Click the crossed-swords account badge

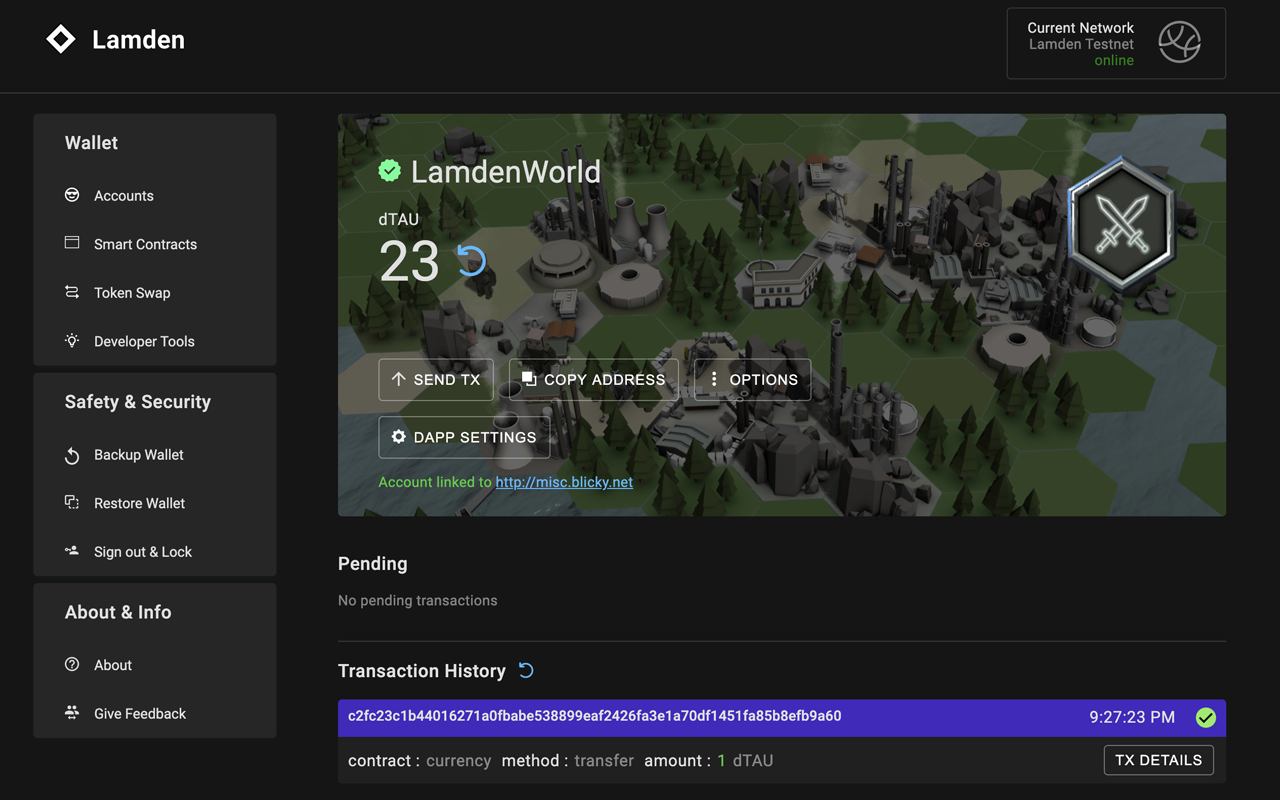pos(1121,222)
